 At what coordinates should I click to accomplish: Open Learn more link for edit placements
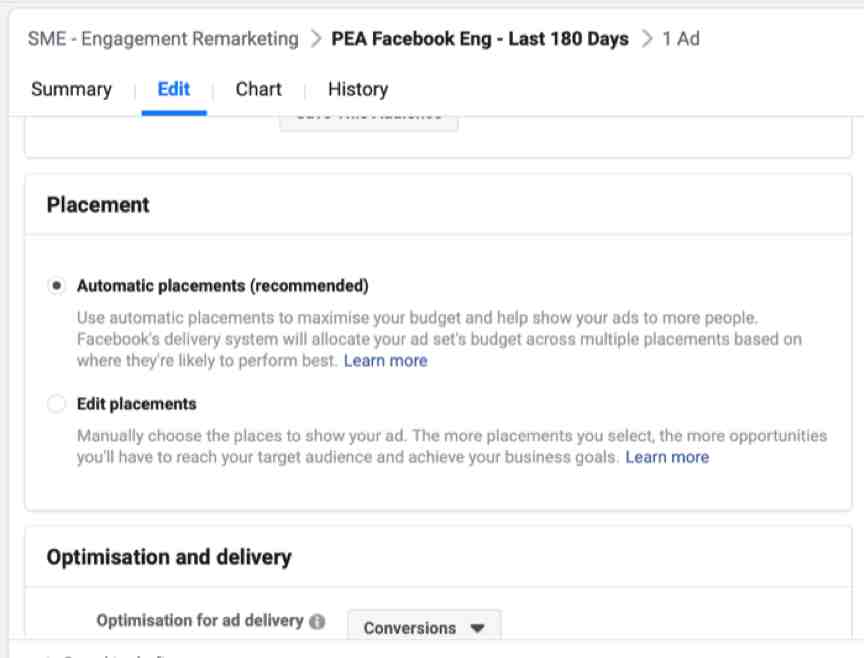[667, 457]
